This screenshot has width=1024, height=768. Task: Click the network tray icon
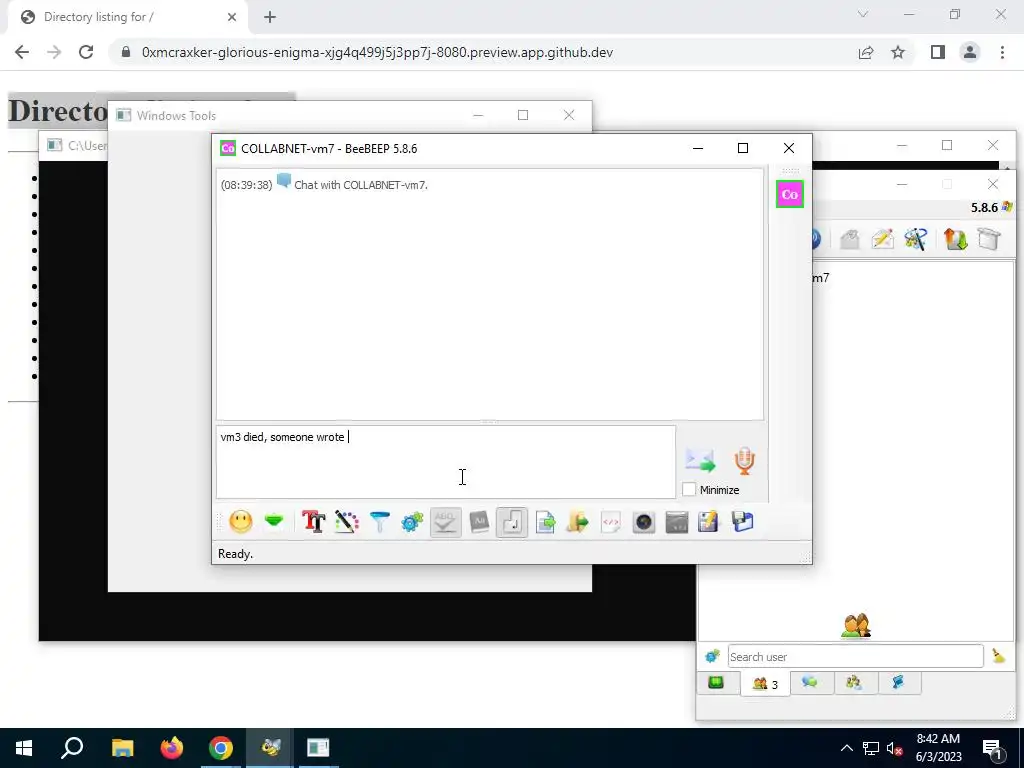pyautogui.click(x=871, y=748)
